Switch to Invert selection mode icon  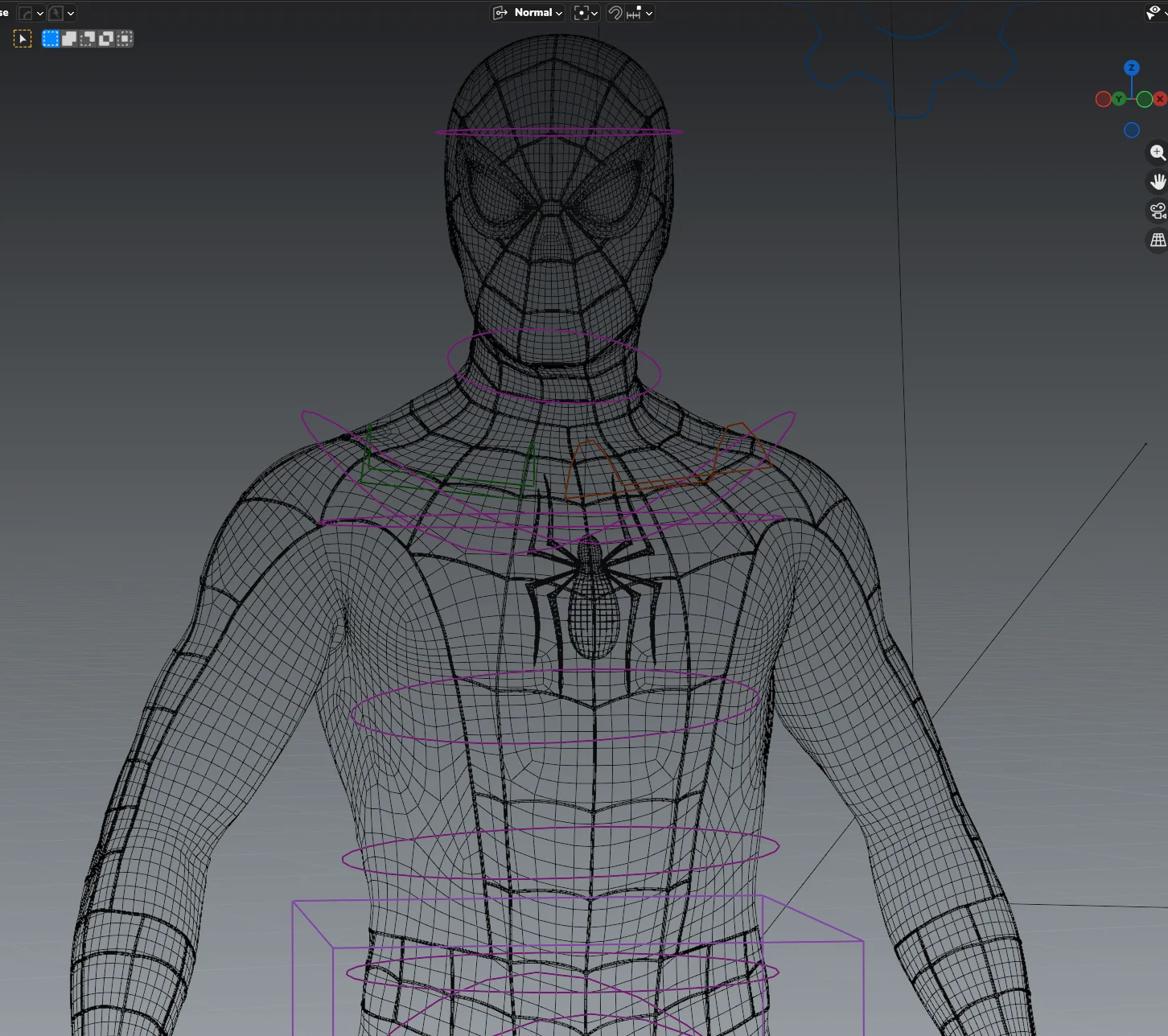pos(106,39)
